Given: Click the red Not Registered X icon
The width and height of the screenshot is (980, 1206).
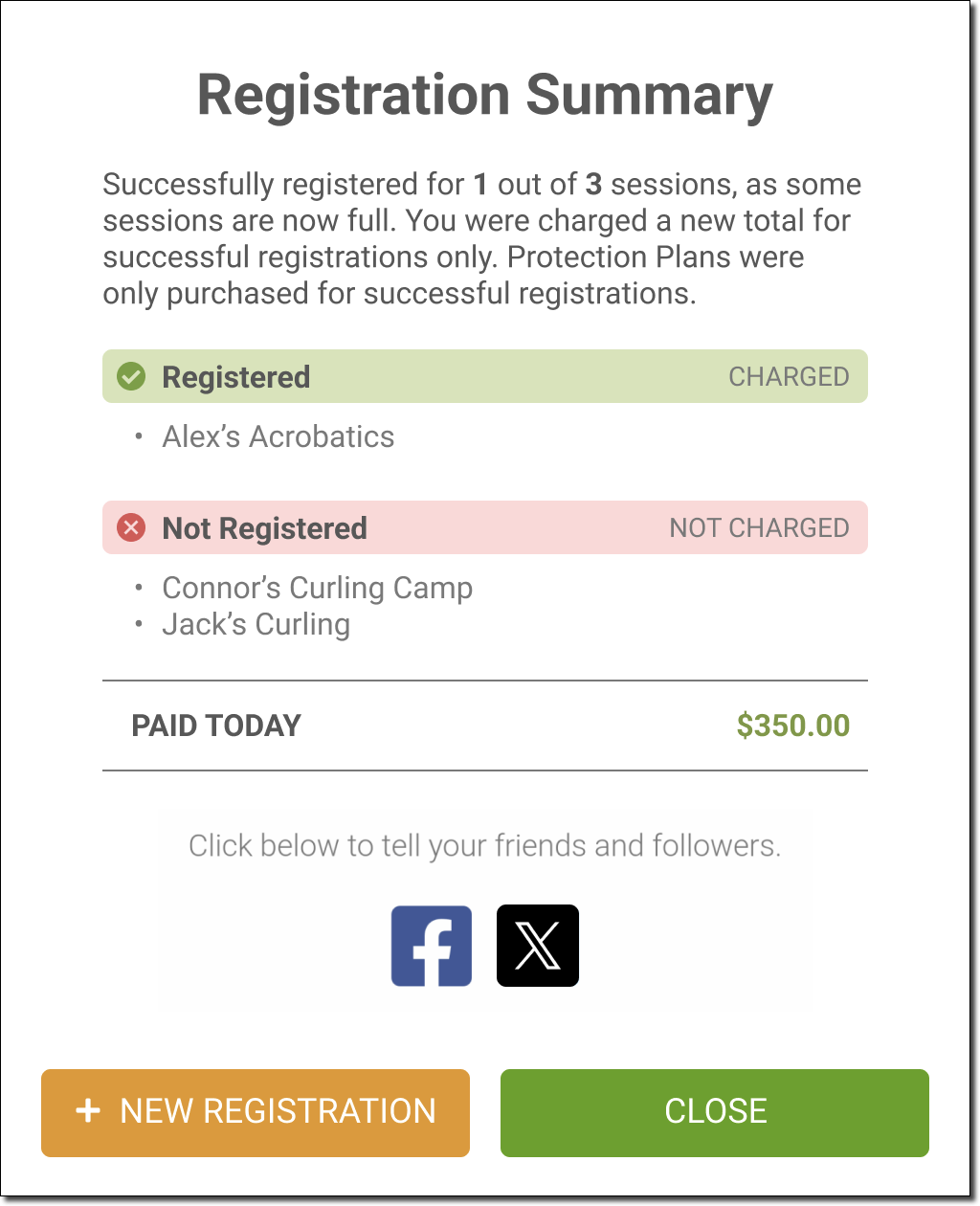Looking at the screenshot, I should point(131,527).
